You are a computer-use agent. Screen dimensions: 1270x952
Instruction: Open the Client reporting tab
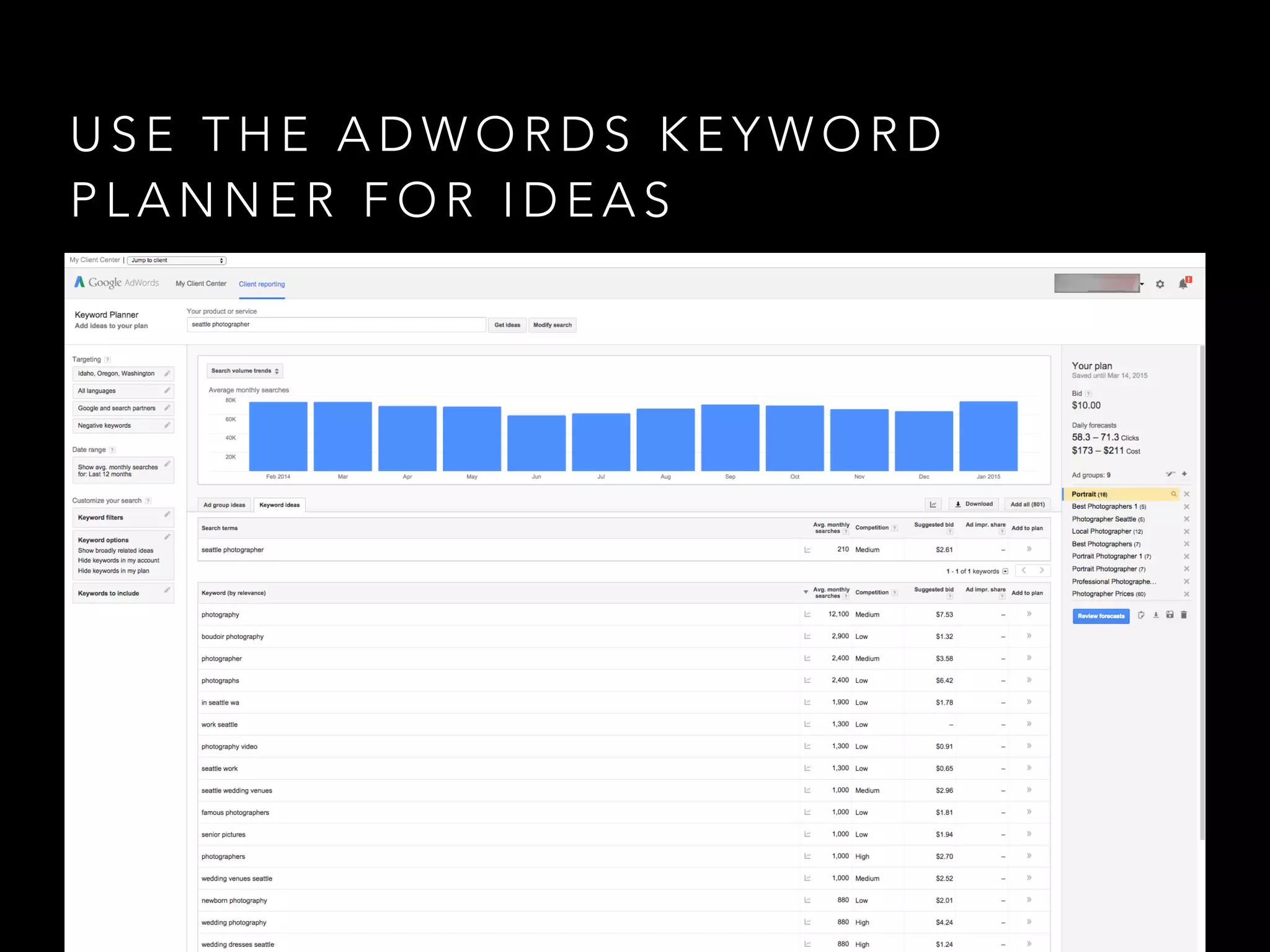coord(262,284)
